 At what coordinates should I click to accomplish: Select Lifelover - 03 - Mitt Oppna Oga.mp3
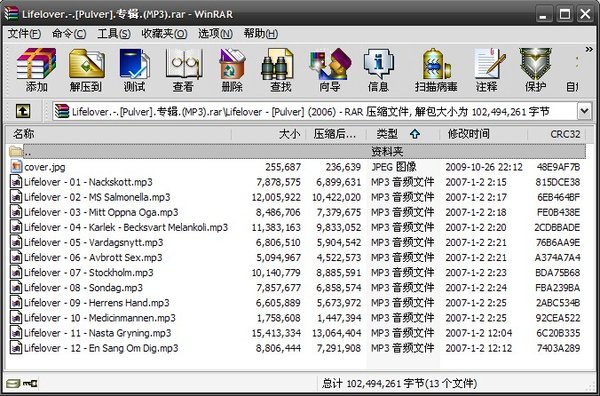(297, 212)
